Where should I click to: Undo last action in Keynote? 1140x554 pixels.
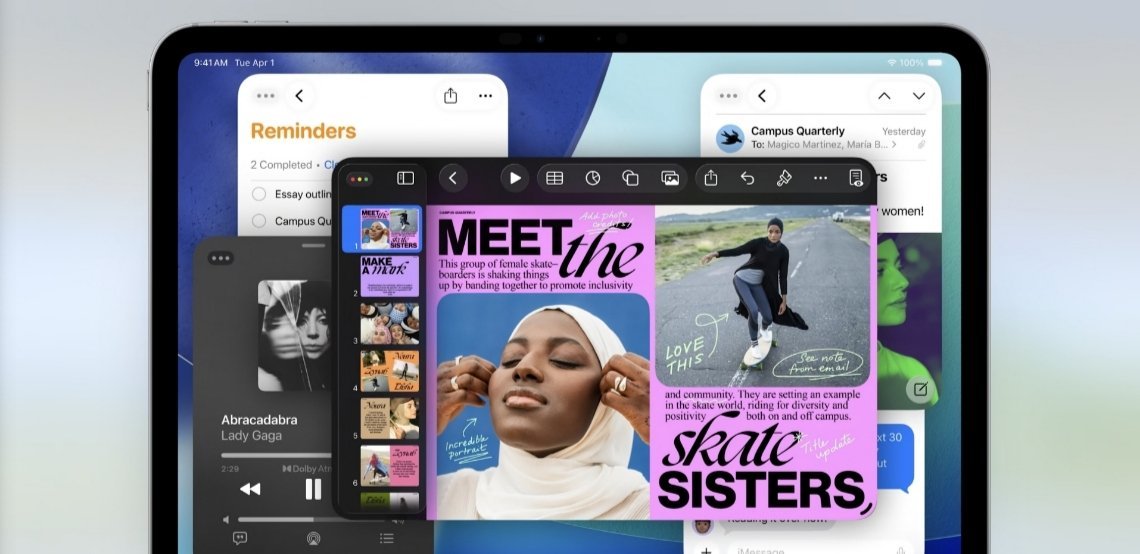[747, 178]
